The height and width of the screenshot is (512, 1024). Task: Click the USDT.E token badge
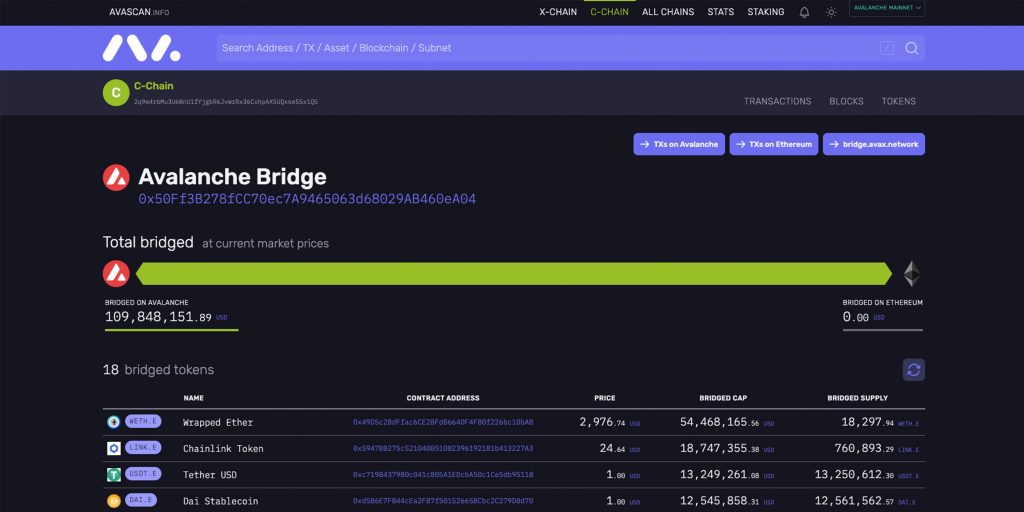click(x=142, y=474)
